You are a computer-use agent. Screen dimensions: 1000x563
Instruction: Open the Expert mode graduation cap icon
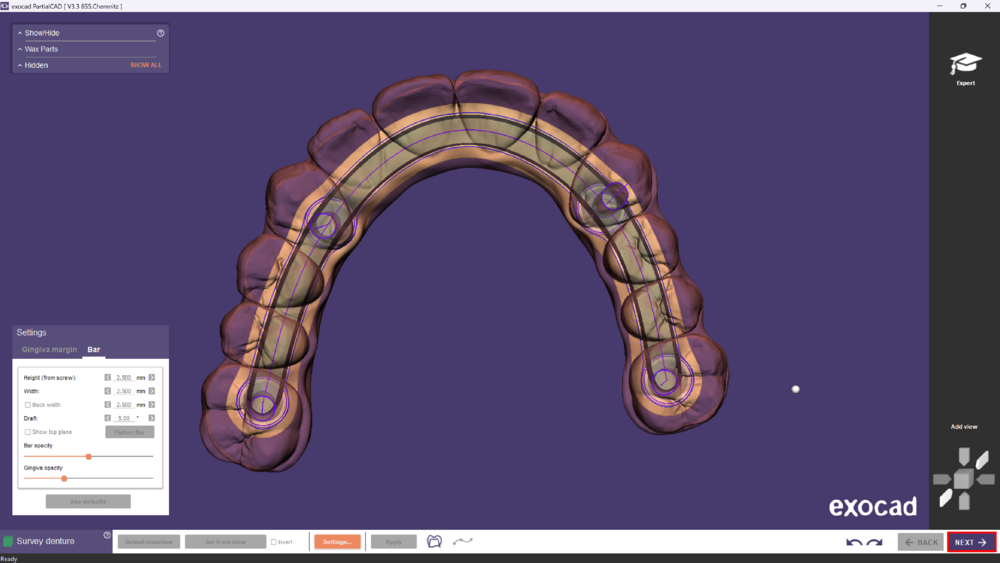click(x=965, y=64)
